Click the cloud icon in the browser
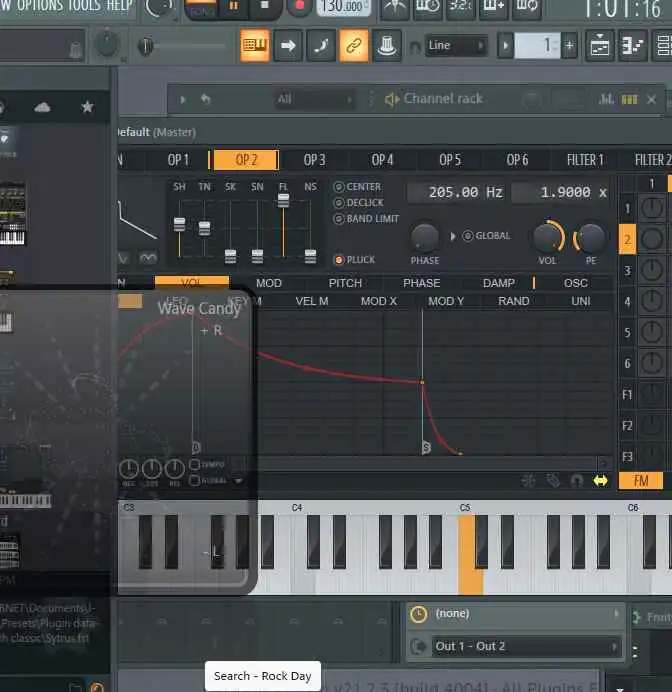The width and height of the screenshot is (672, 692). [x=42, y=107]
